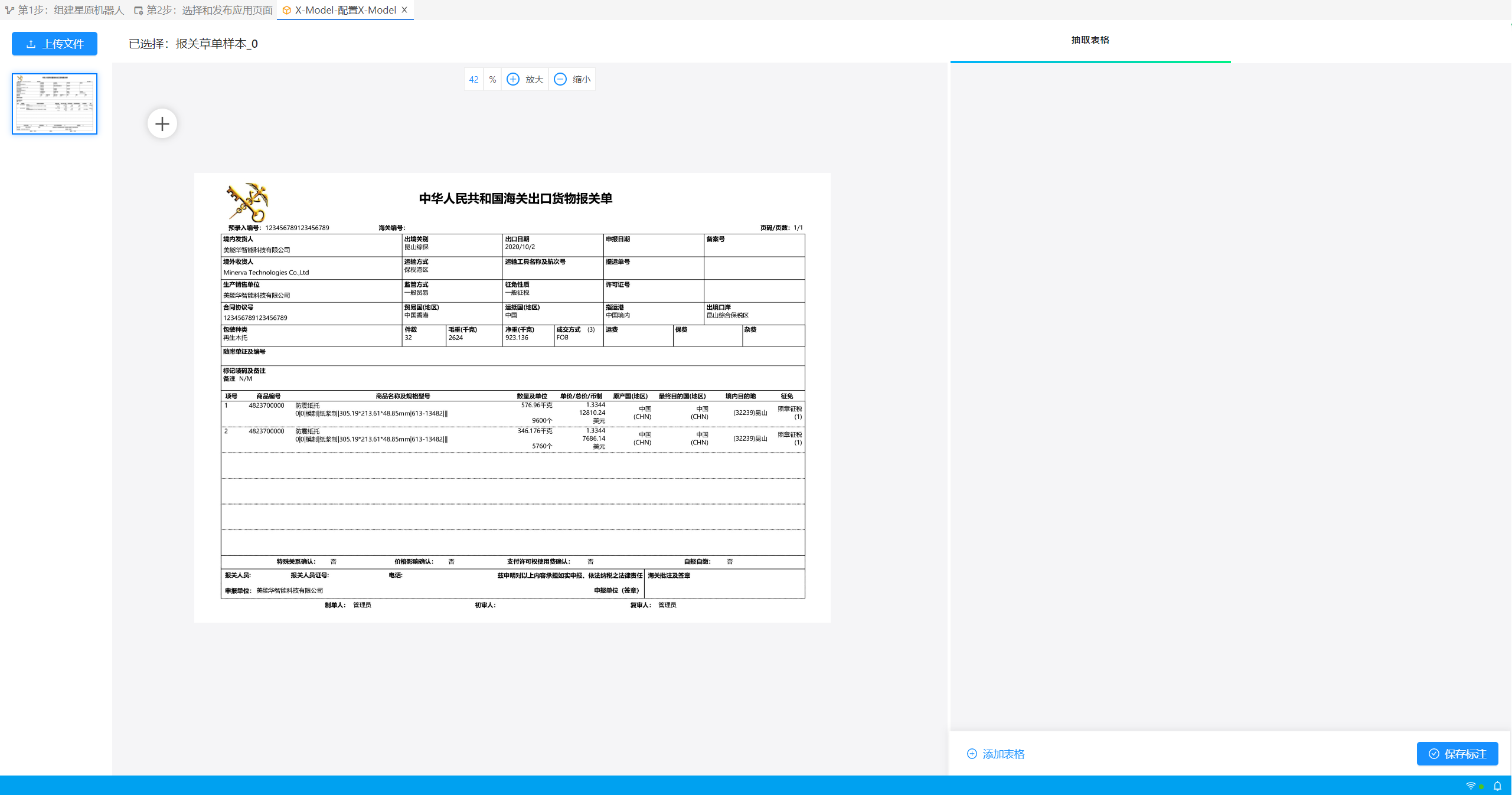Click the 商品名称及规格型号 column header
Screen dimensions: 1512x795
(x=403, y=396)
